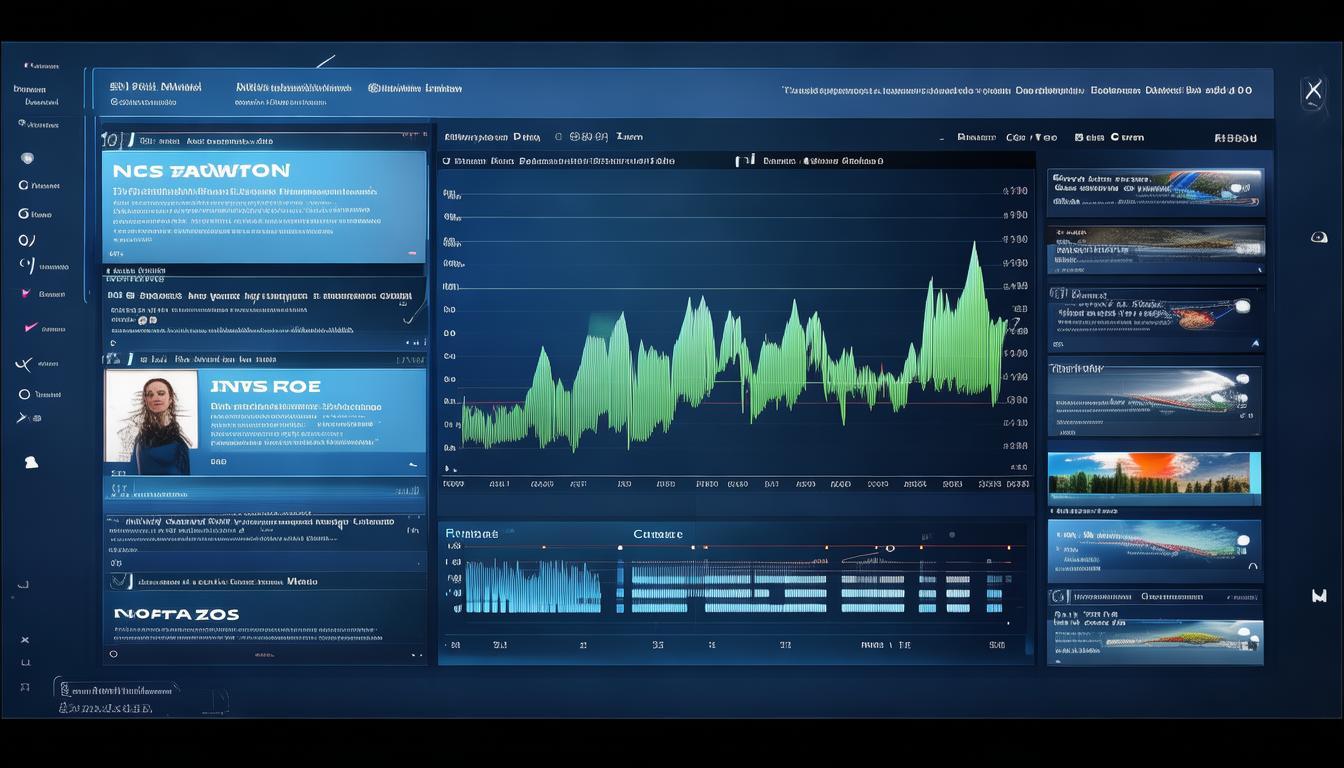This screenshot has width=1344, height=768.
Task: Click the eye icon on the right edge
Action: point(1319,237)
